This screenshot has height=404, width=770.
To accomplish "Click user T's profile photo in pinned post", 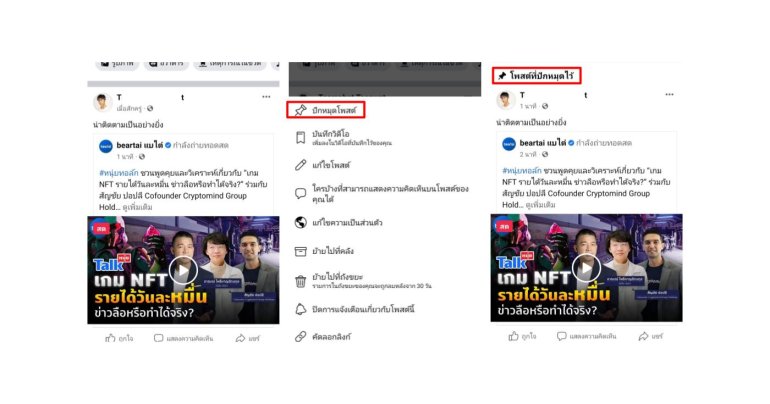I will [505, 100].
